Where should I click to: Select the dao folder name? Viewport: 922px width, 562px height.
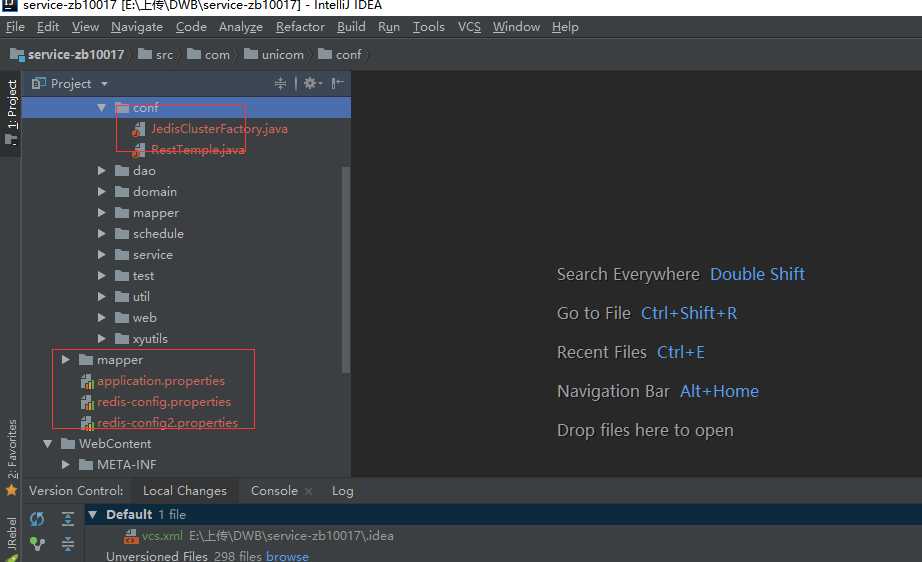pyautogui.click(x=144, y=170)
